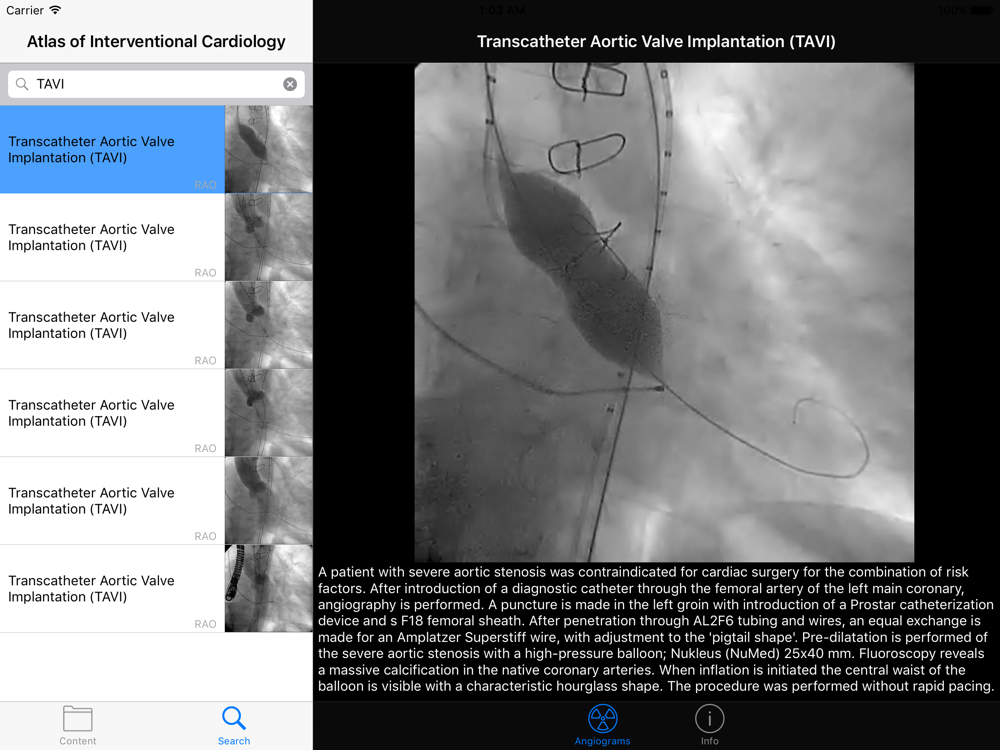Switch to the Search tab
Viewport: 1000px width, 750px height.
tap(234, 726)
